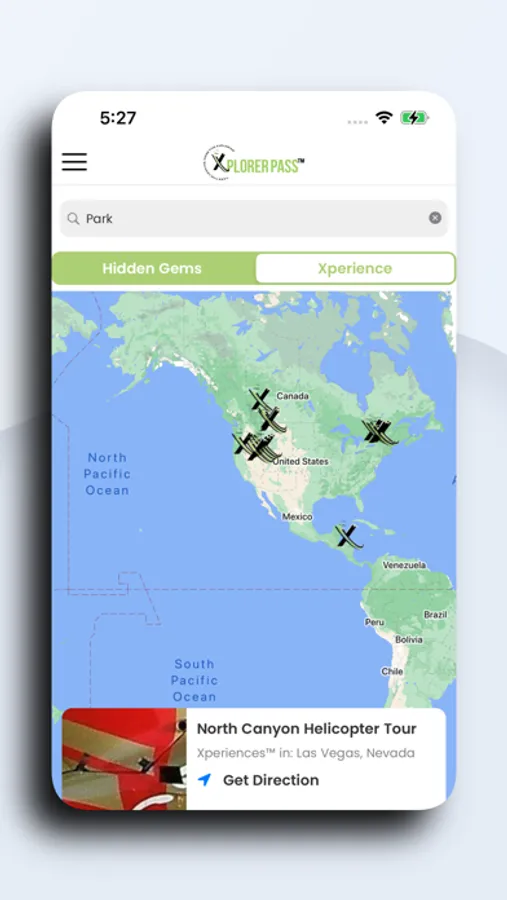Viewport: 507px width, 900px height.
Task: Click Get Direction link
Action: click(270, 780)
